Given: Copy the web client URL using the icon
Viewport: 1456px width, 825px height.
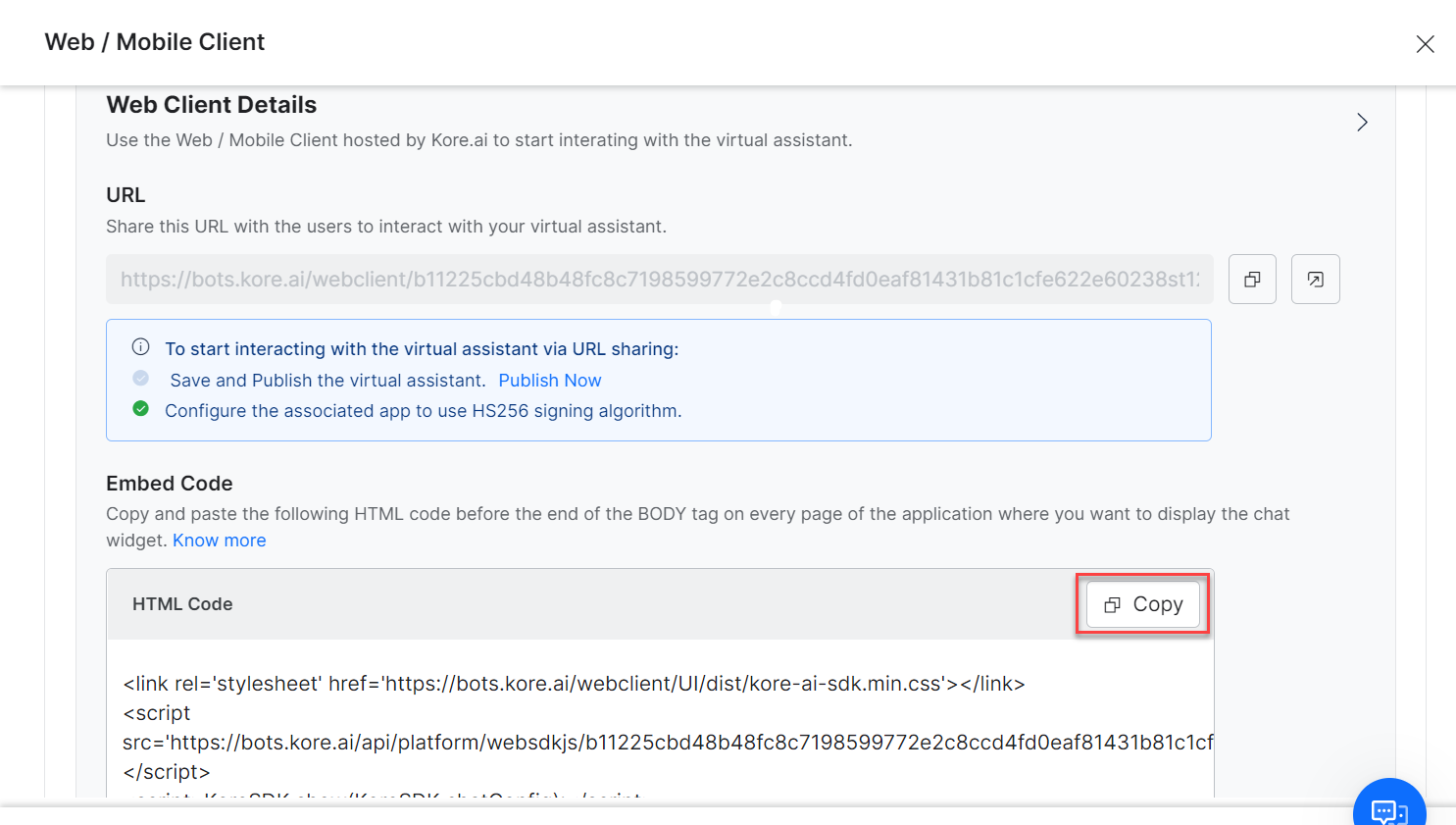Looking at the screenshot, I should [1252, 280].
